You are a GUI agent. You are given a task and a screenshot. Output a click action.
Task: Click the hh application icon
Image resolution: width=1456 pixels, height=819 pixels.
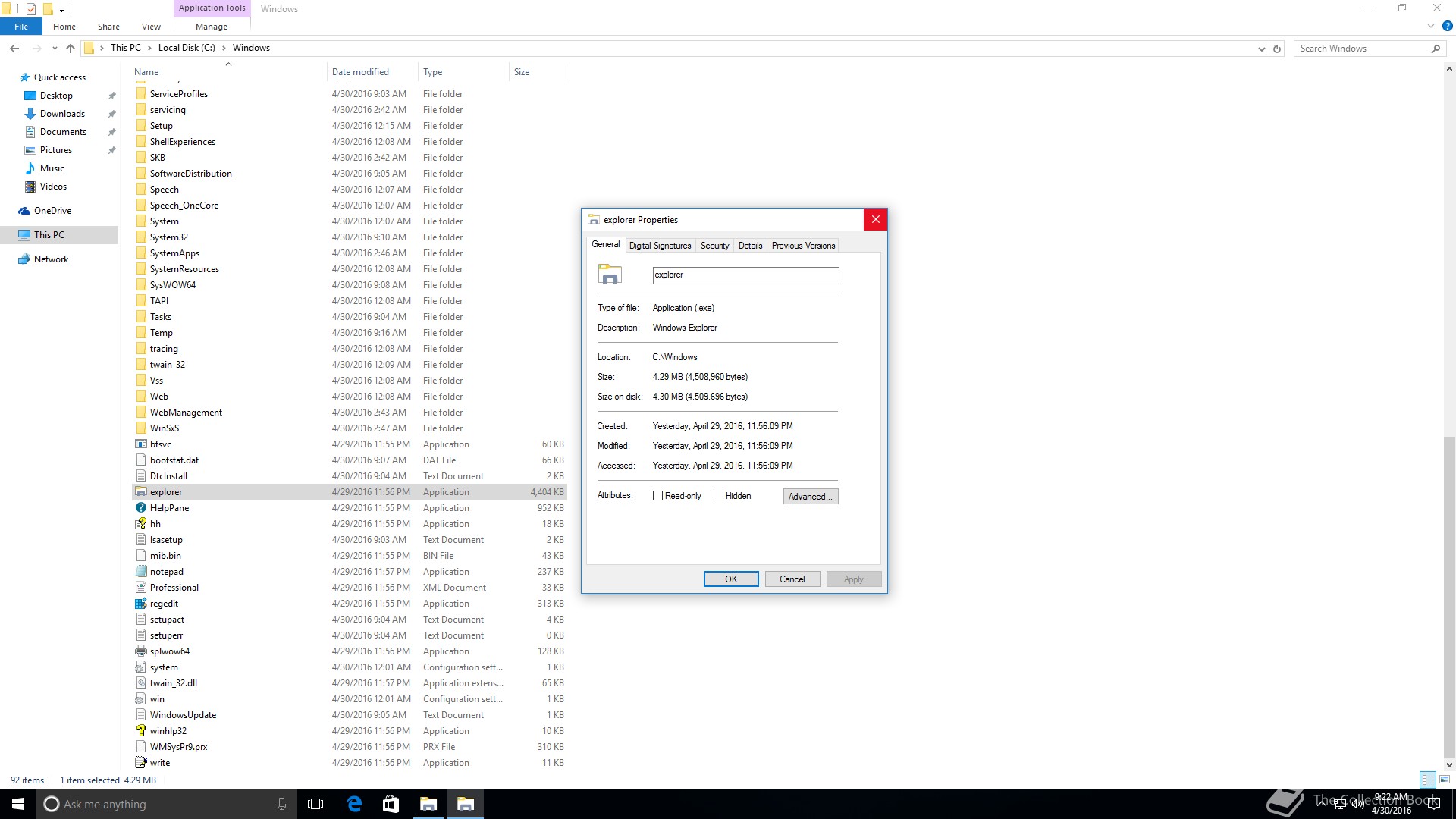tap(140, 524)
